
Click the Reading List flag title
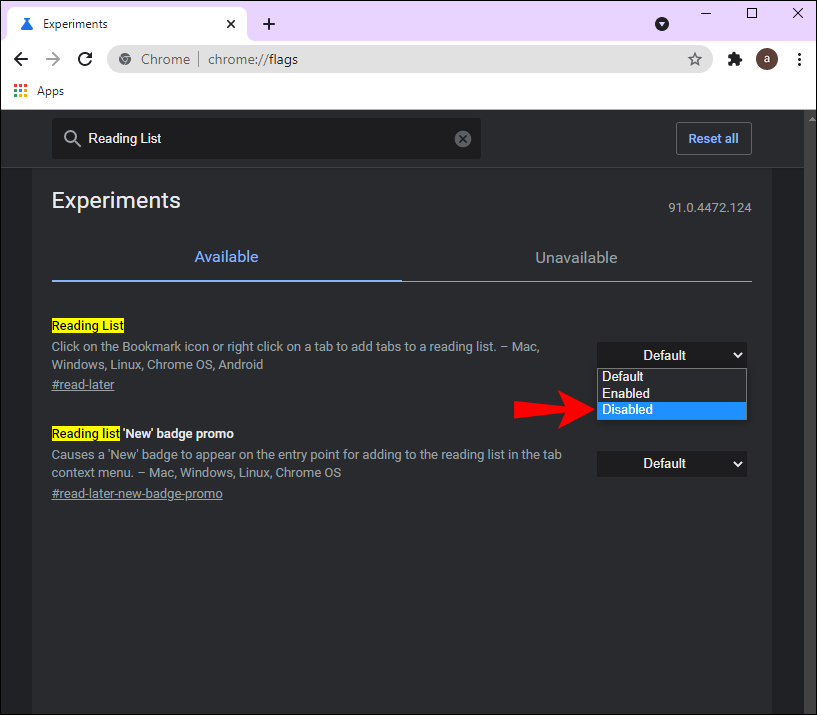point(88,326)
